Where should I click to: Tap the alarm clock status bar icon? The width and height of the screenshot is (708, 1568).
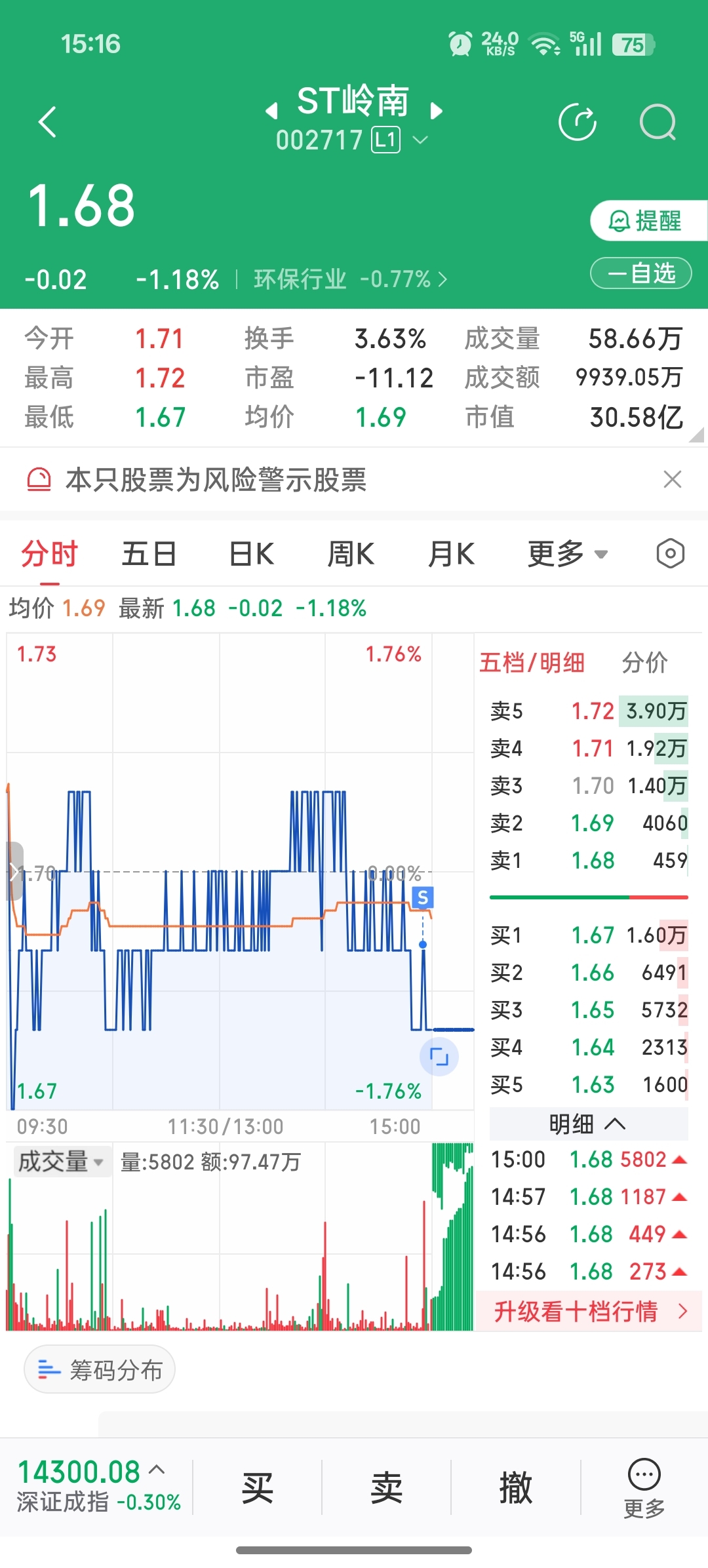click(x=460, y=44)
